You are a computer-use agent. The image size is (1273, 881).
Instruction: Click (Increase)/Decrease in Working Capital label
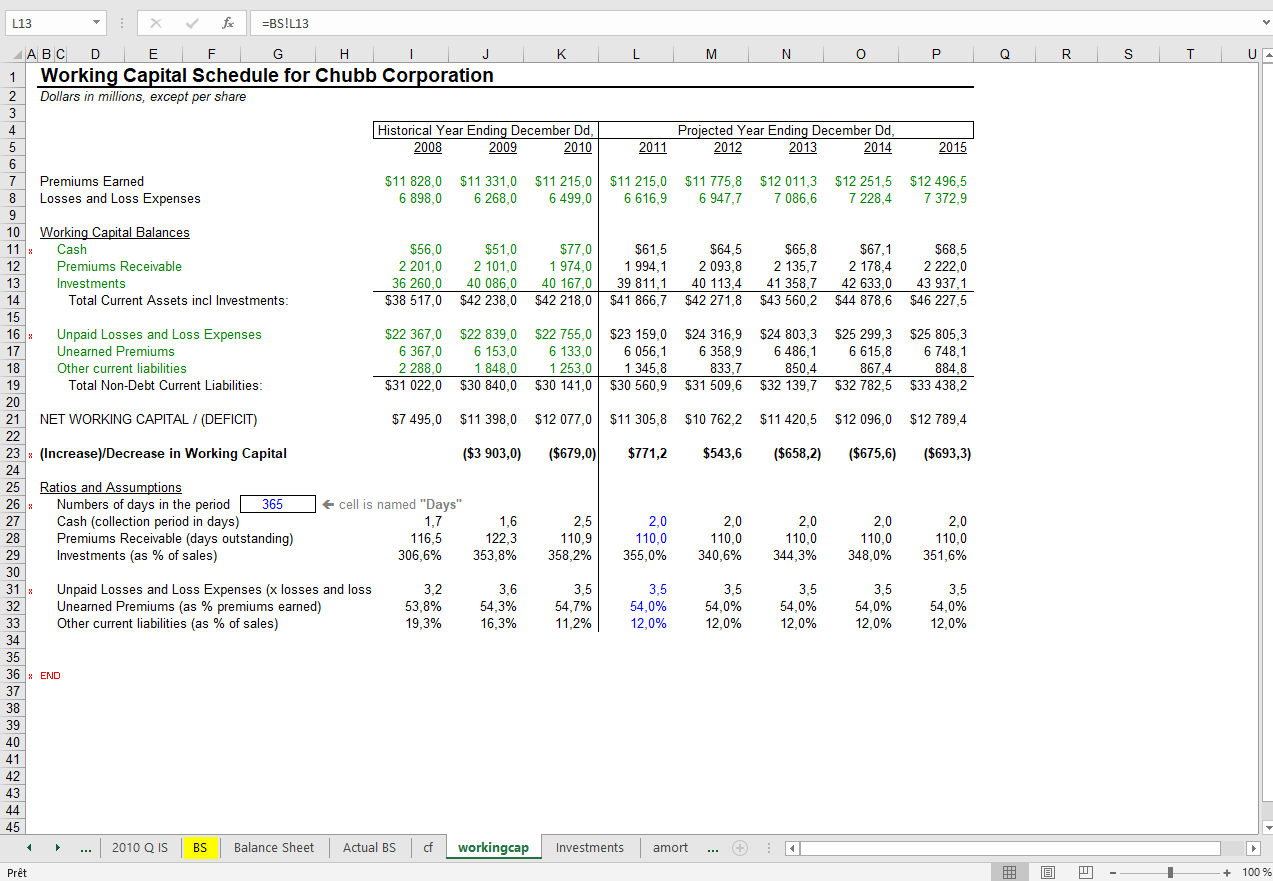point(163,453)
